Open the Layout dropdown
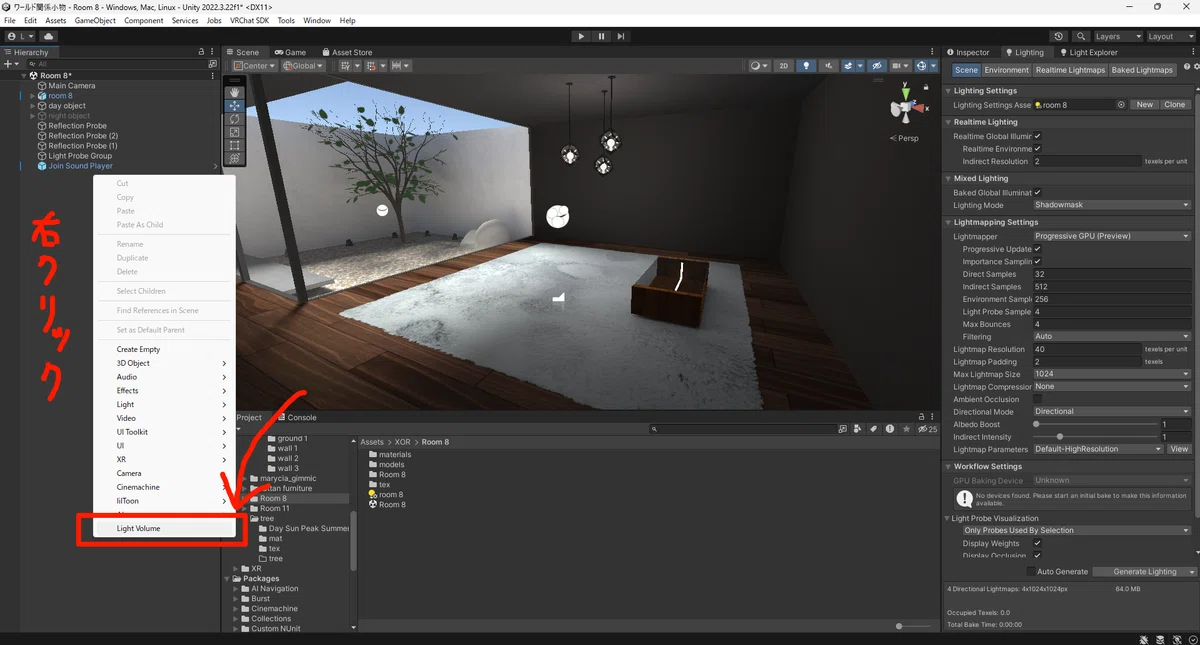 1170,36
